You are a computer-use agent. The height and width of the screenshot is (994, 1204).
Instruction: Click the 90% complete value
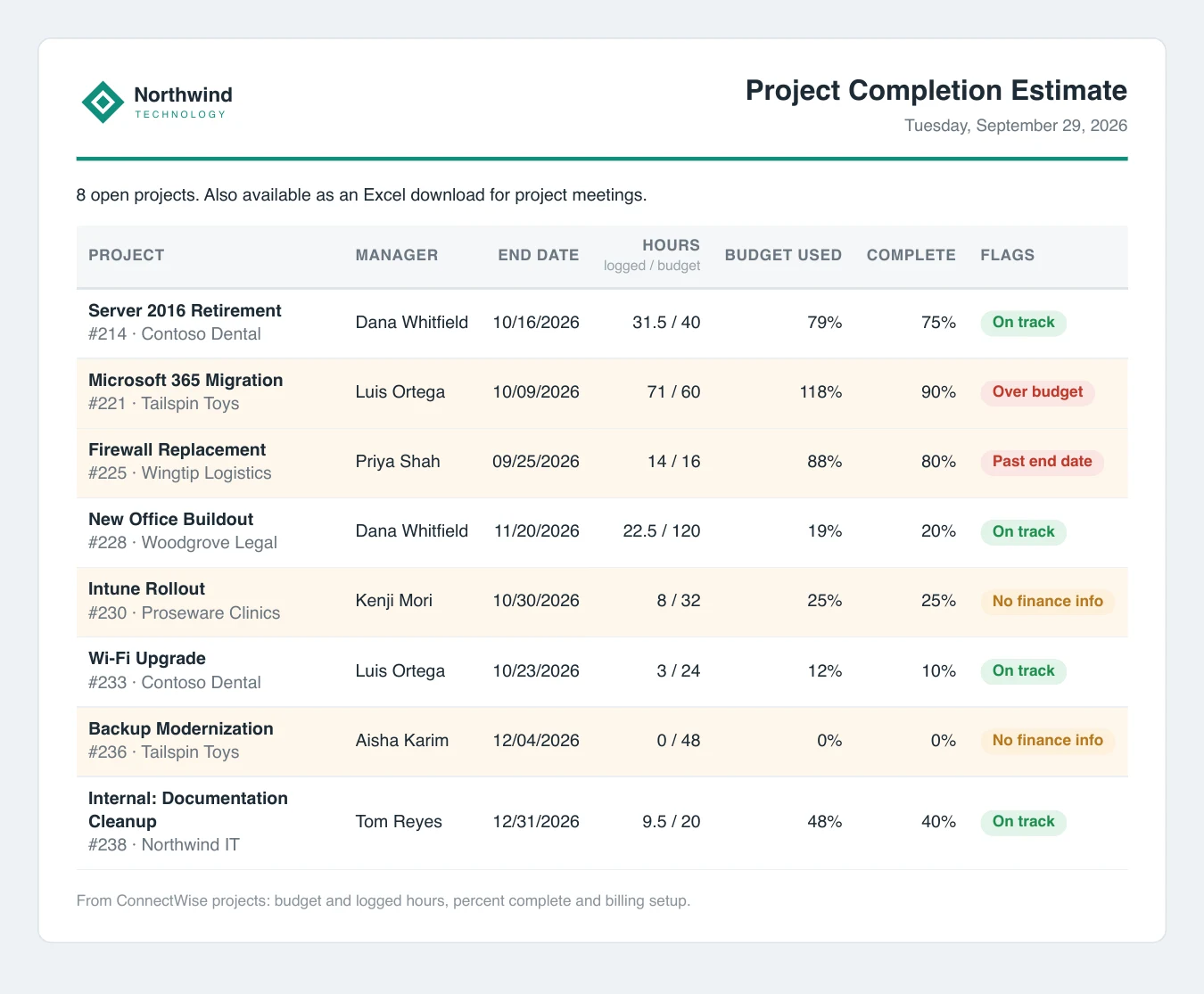tap(938, 392)
